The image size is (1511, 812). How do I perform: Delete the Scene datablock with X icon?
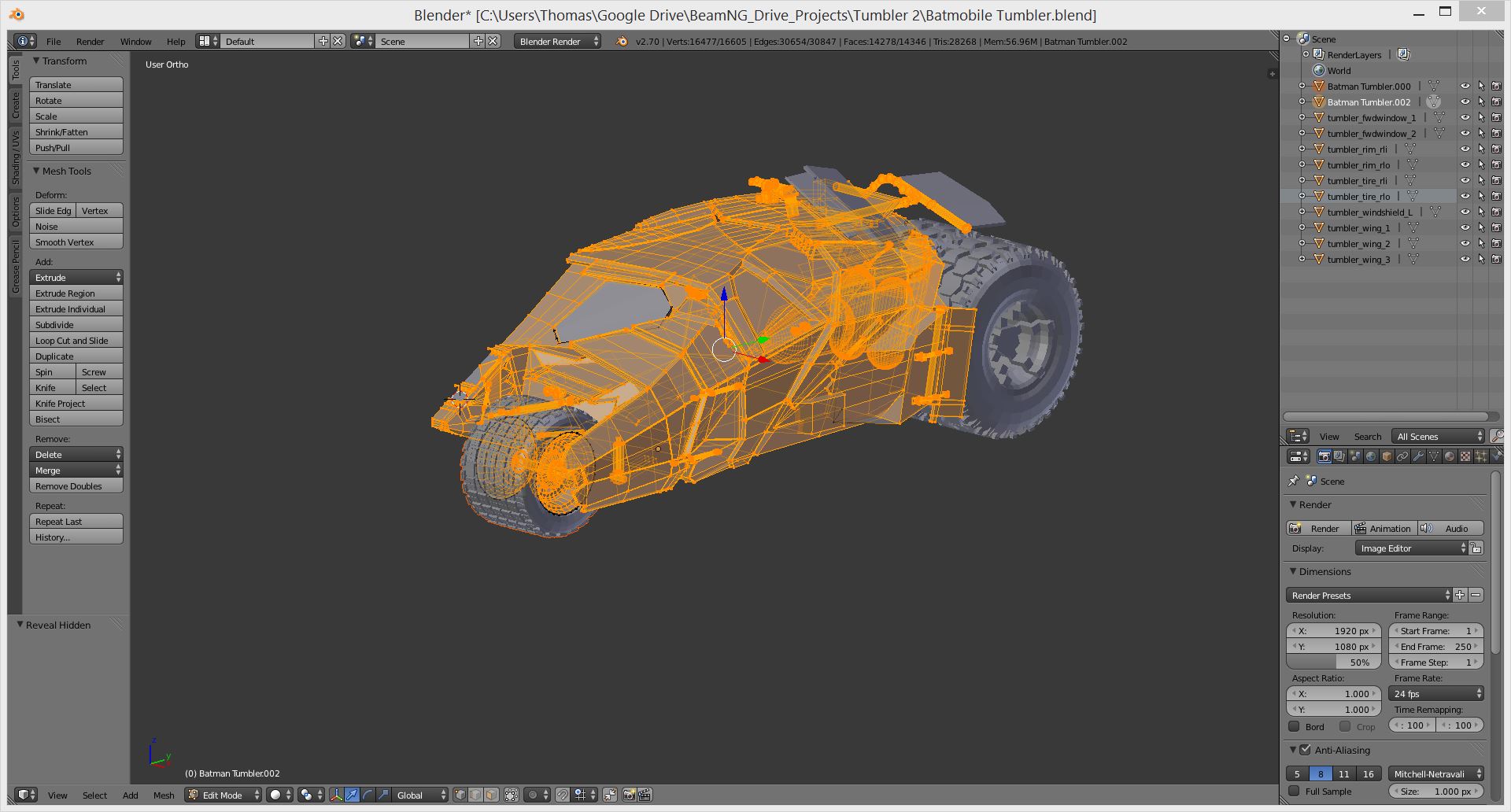point(493,41)
